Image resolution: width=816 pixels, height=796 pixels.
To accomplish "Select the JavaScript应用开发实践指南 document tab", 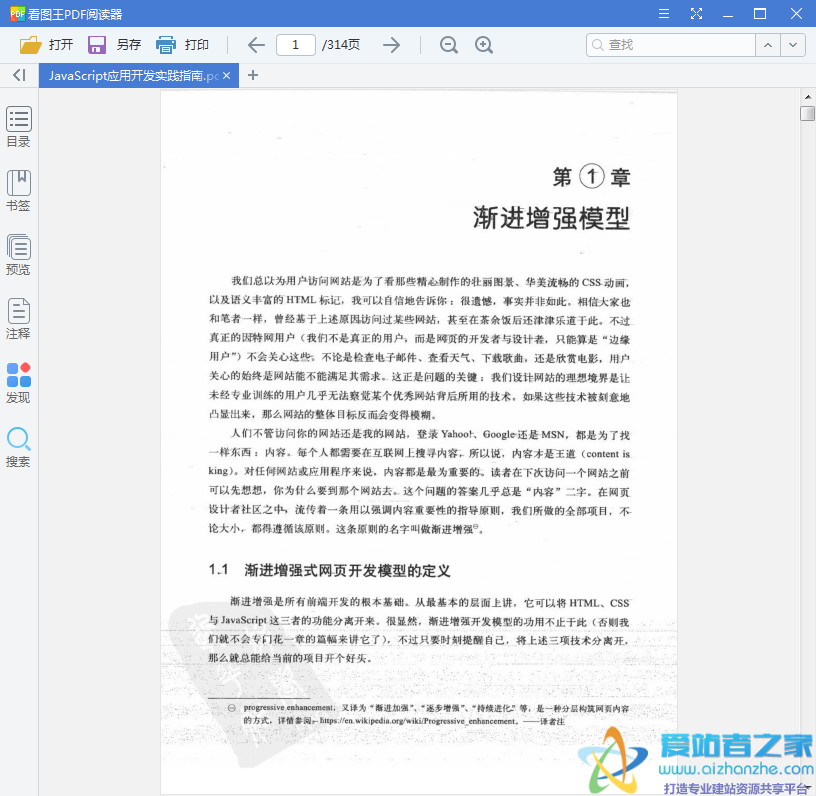I will (130, 75).
